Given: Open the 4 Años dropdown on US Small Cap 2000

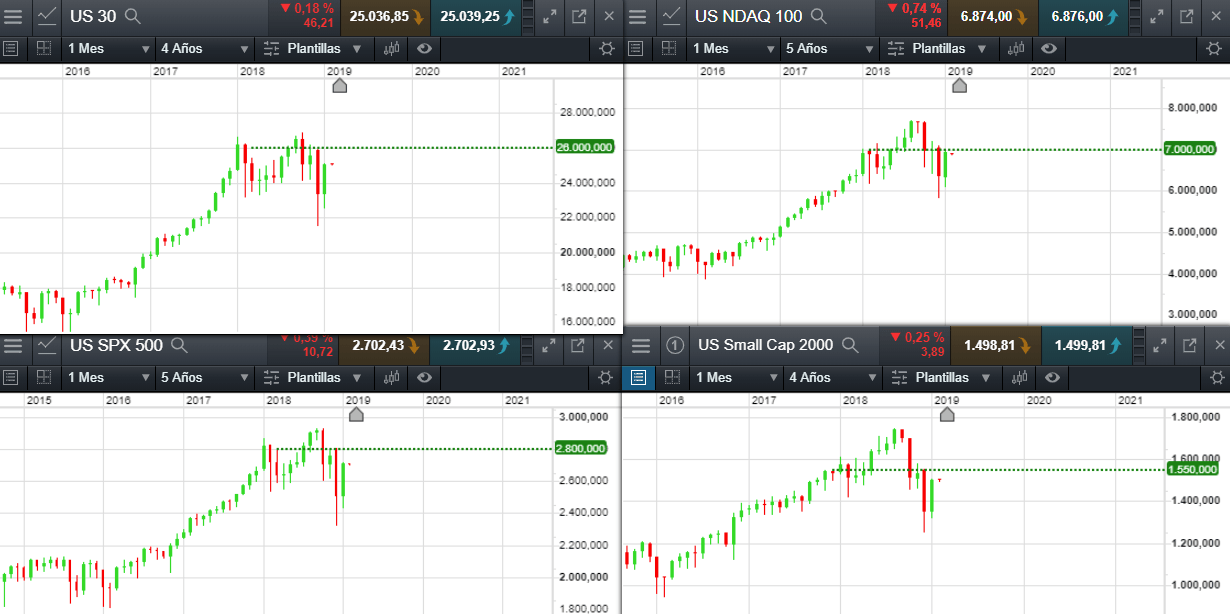Looking at the screenshot, I should [833, 377].
